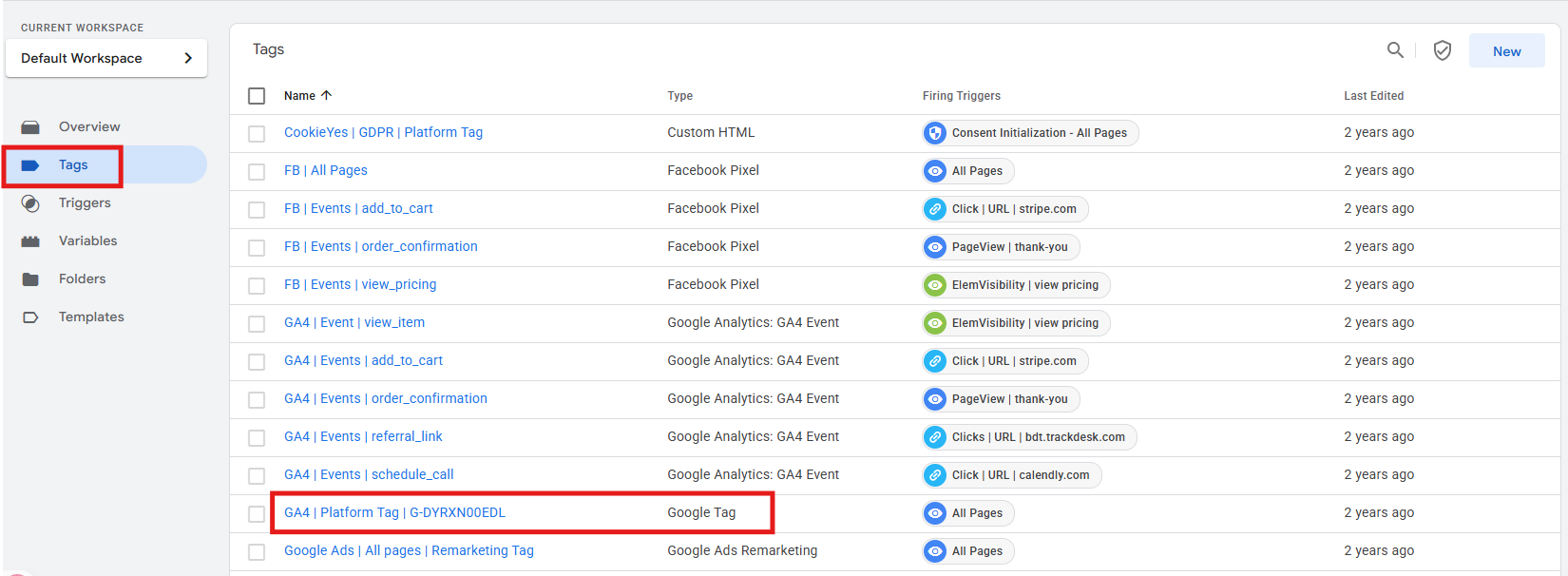Sort by Name using the arrow icon
Image resolution: width=1568 pixels, height=576 pixels.
[326, 95]
